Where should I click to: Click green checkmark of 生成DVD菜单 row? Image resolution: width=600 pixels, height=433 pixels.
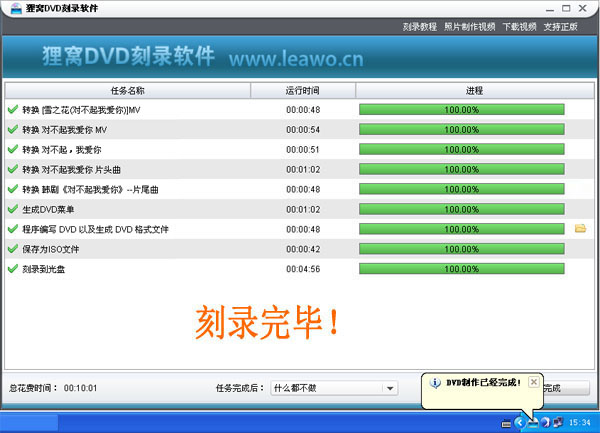click(13, 209)
